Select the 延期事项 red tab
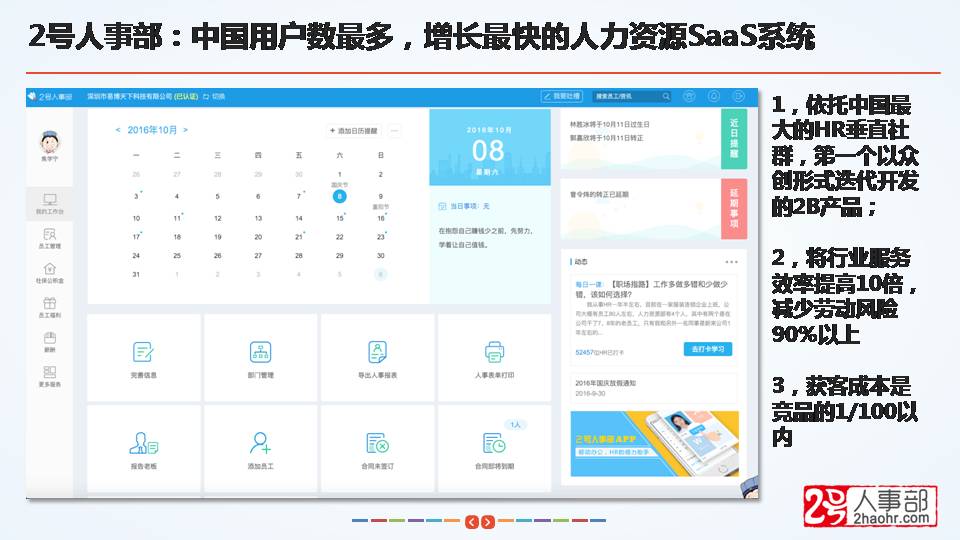Screen dimensions: 960x540 point(733,208)
